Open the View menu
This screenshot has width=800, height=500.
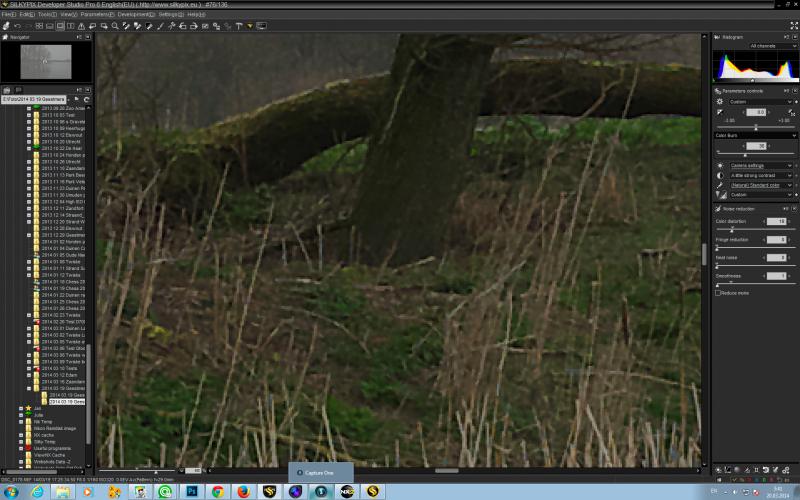point(69,15)
